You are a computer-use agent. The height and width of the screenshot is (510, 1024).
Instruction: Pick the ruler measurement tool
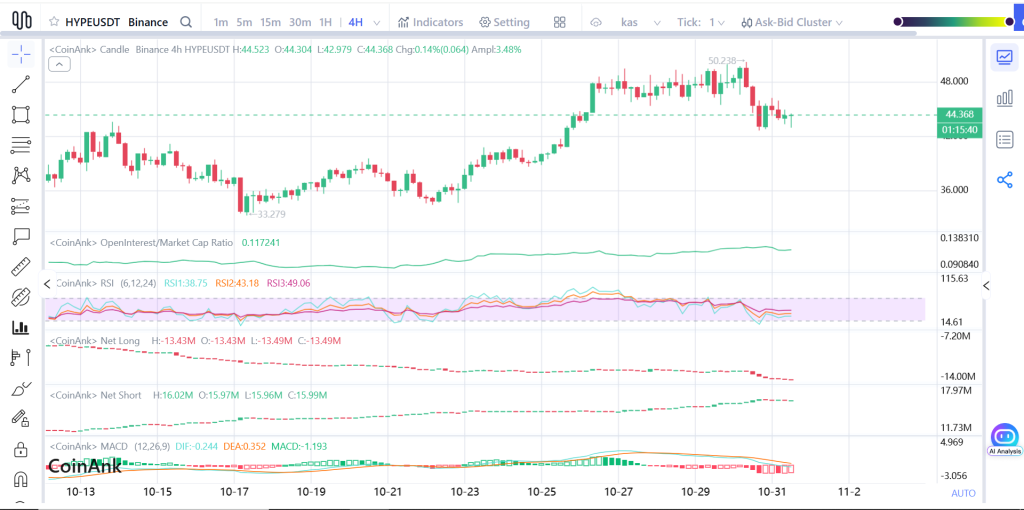coord(20,267)
